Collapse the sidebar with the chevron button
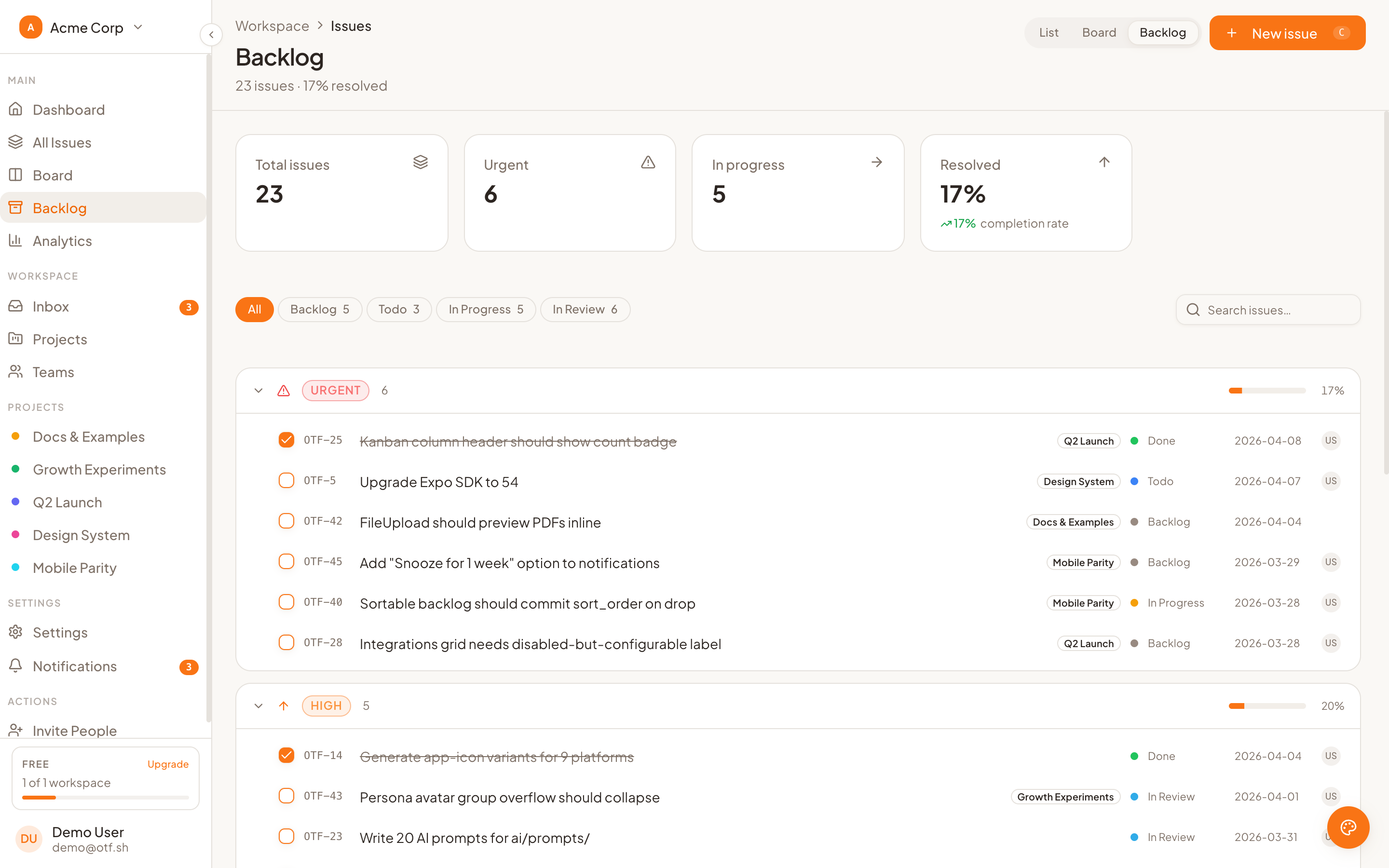 point(211,34)
